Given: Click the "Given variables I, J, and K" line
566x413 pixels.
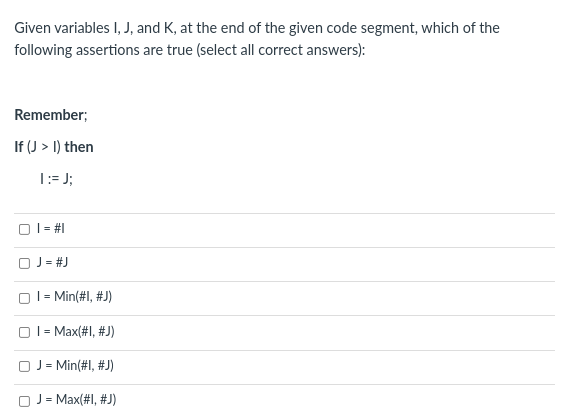Looking at the screenshot, I should pos(95,28).
